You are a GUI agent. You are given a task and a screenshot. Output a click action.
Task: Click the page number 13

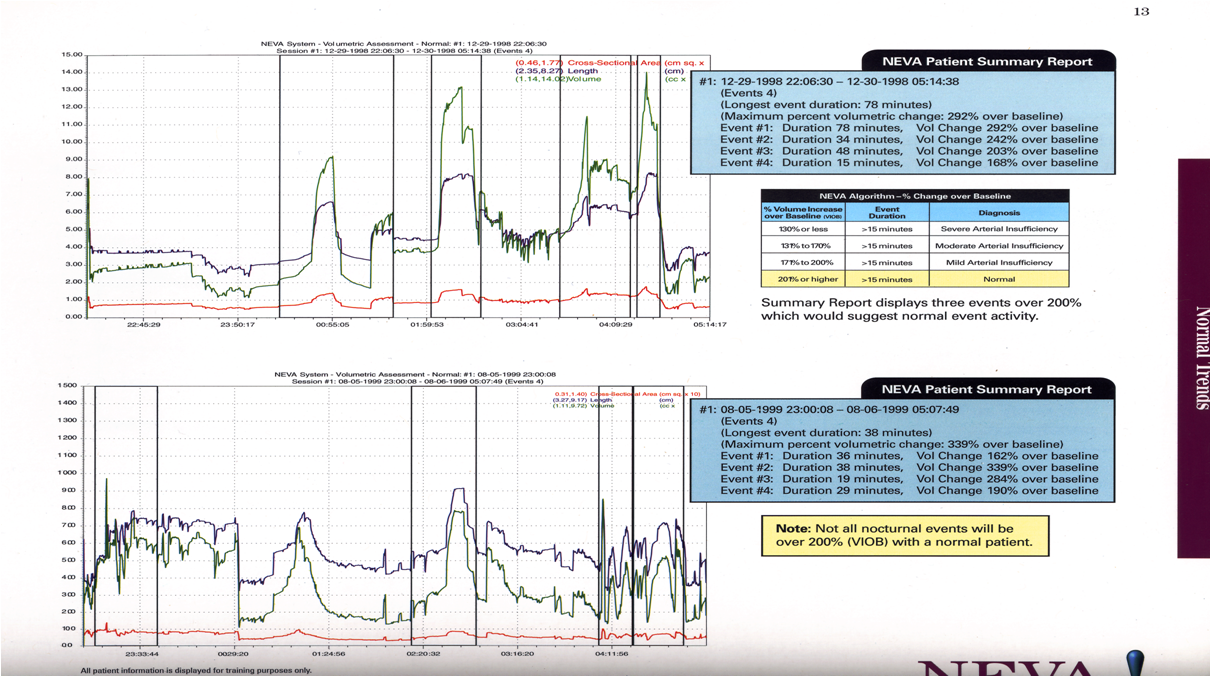tap(1141, 12)
